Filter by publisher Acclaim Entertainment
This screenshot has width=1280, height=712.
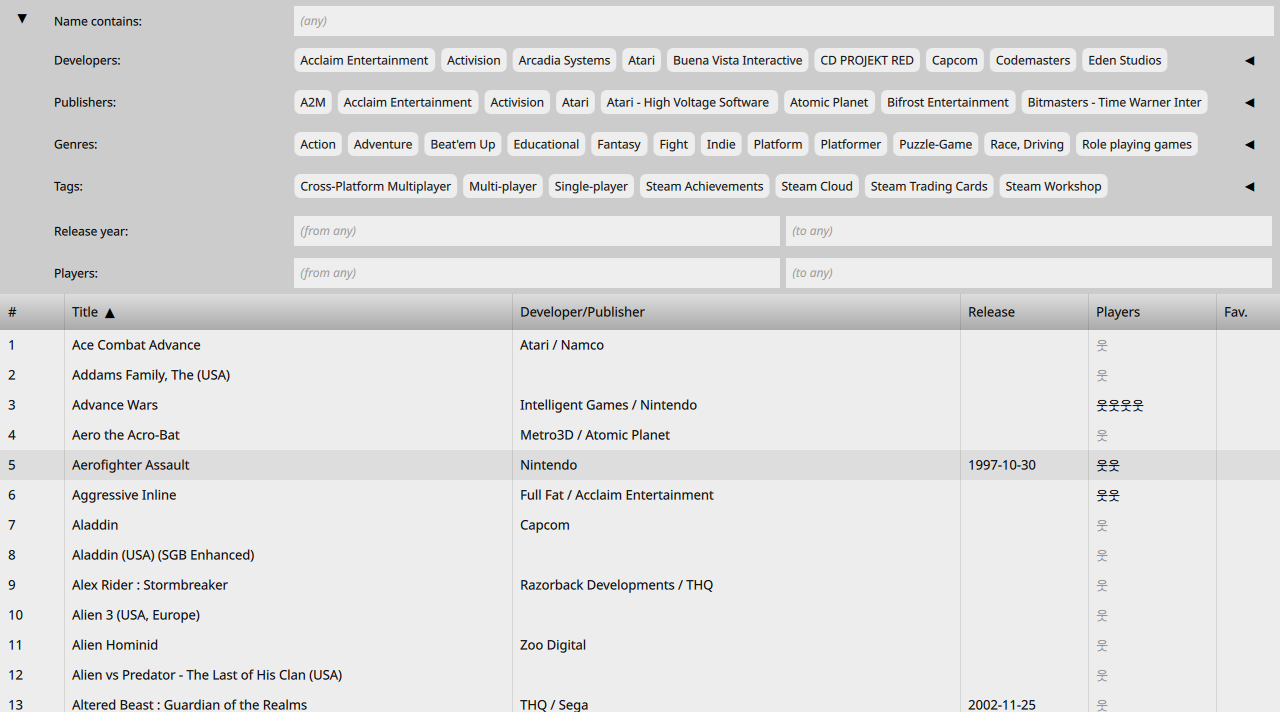(408, 102)
